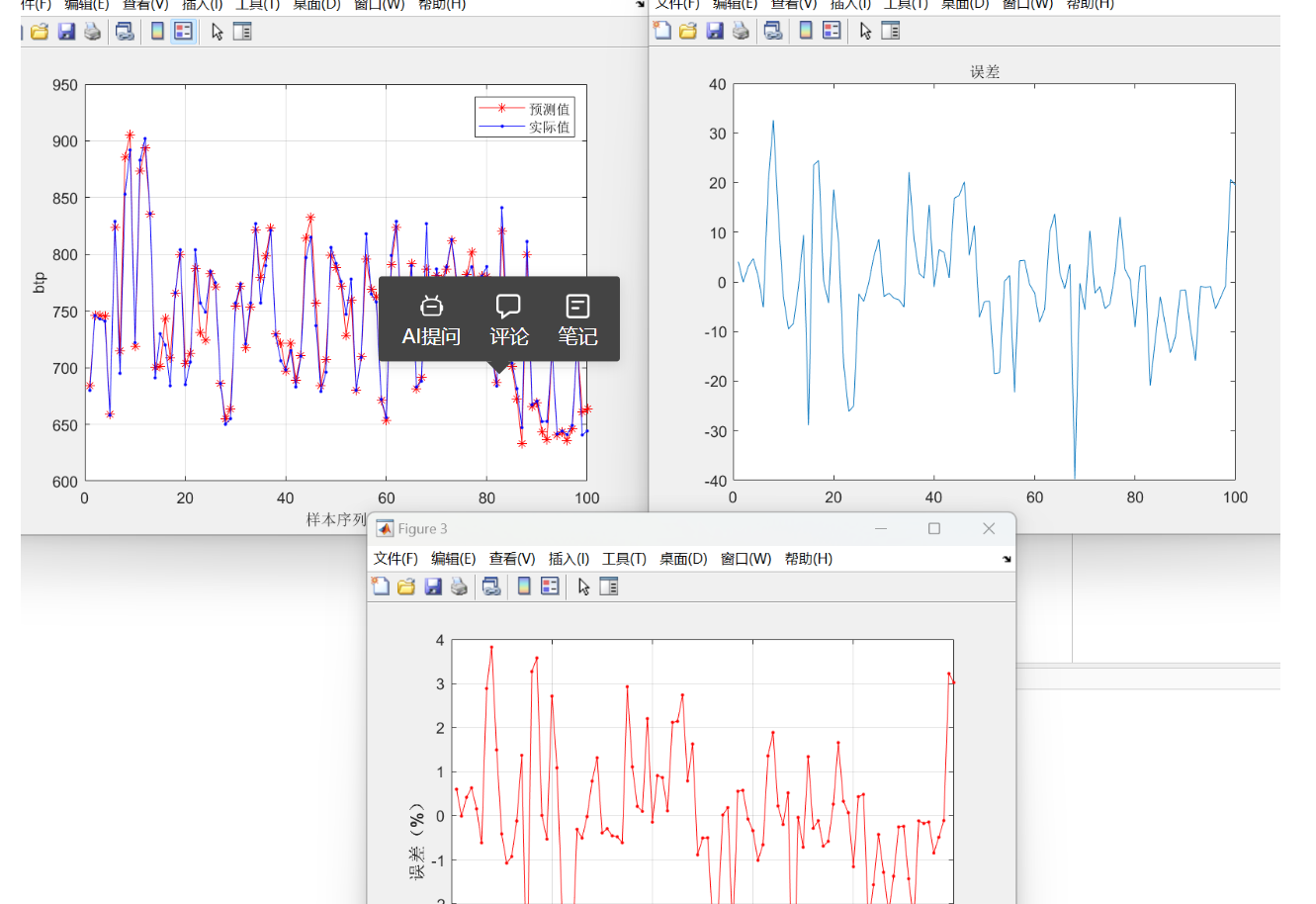Toggle Insert Colorbar in Figure 3 toolbar

click(x=524, y=587)
